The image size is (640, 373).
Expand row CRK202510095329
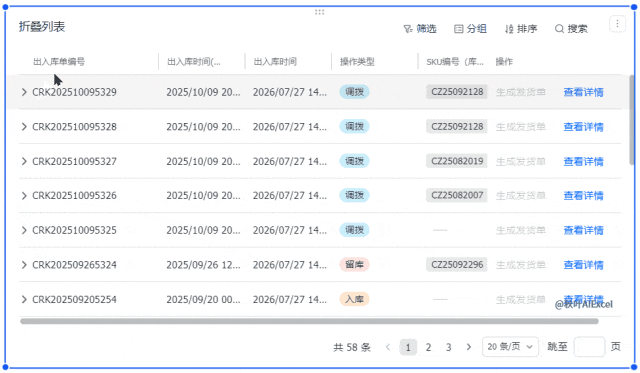24,92
